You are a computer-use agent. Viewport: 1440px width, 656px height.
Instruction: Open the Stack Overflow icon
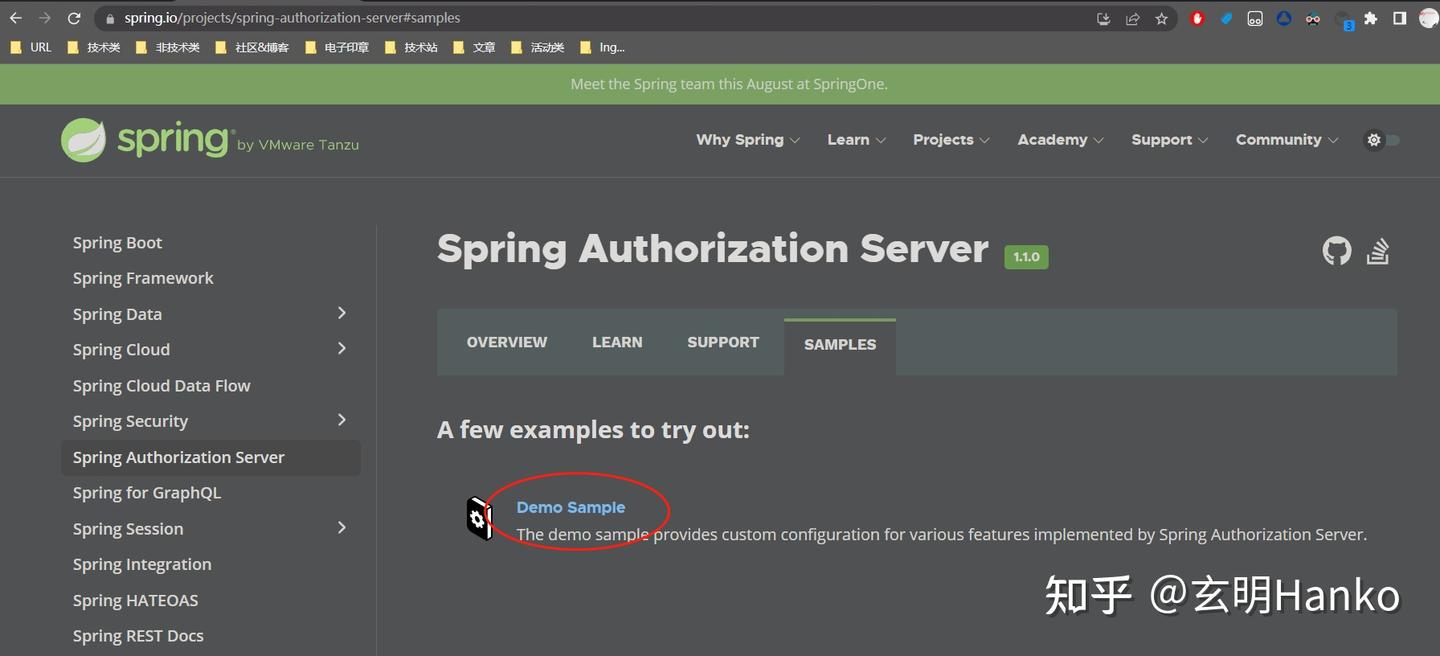point(1378,251)
